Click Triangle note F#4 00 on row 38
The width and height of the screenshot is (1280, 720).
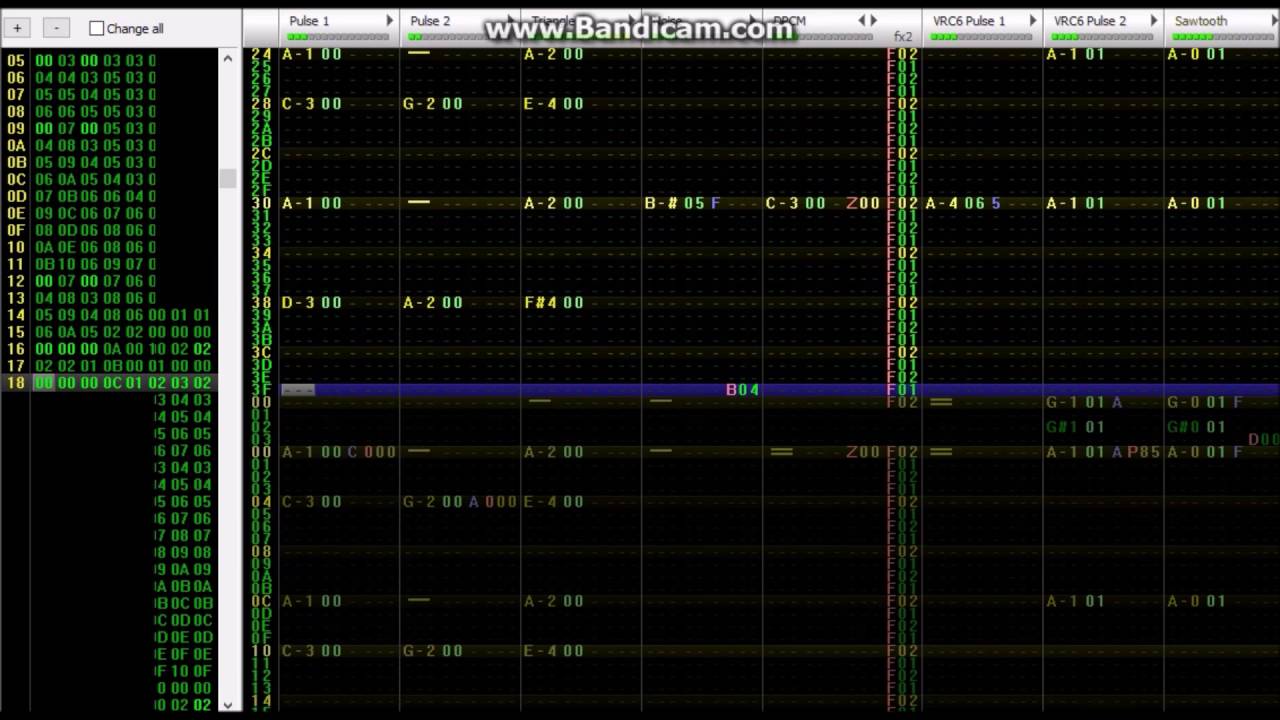[554, 303]
